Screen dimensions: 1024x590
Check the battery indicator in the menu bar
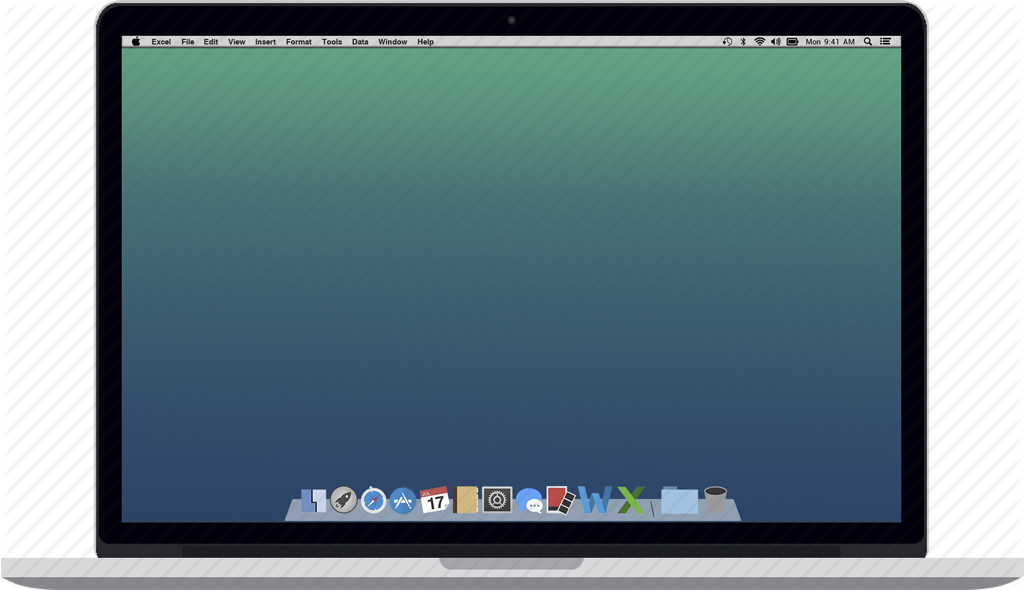793,42
